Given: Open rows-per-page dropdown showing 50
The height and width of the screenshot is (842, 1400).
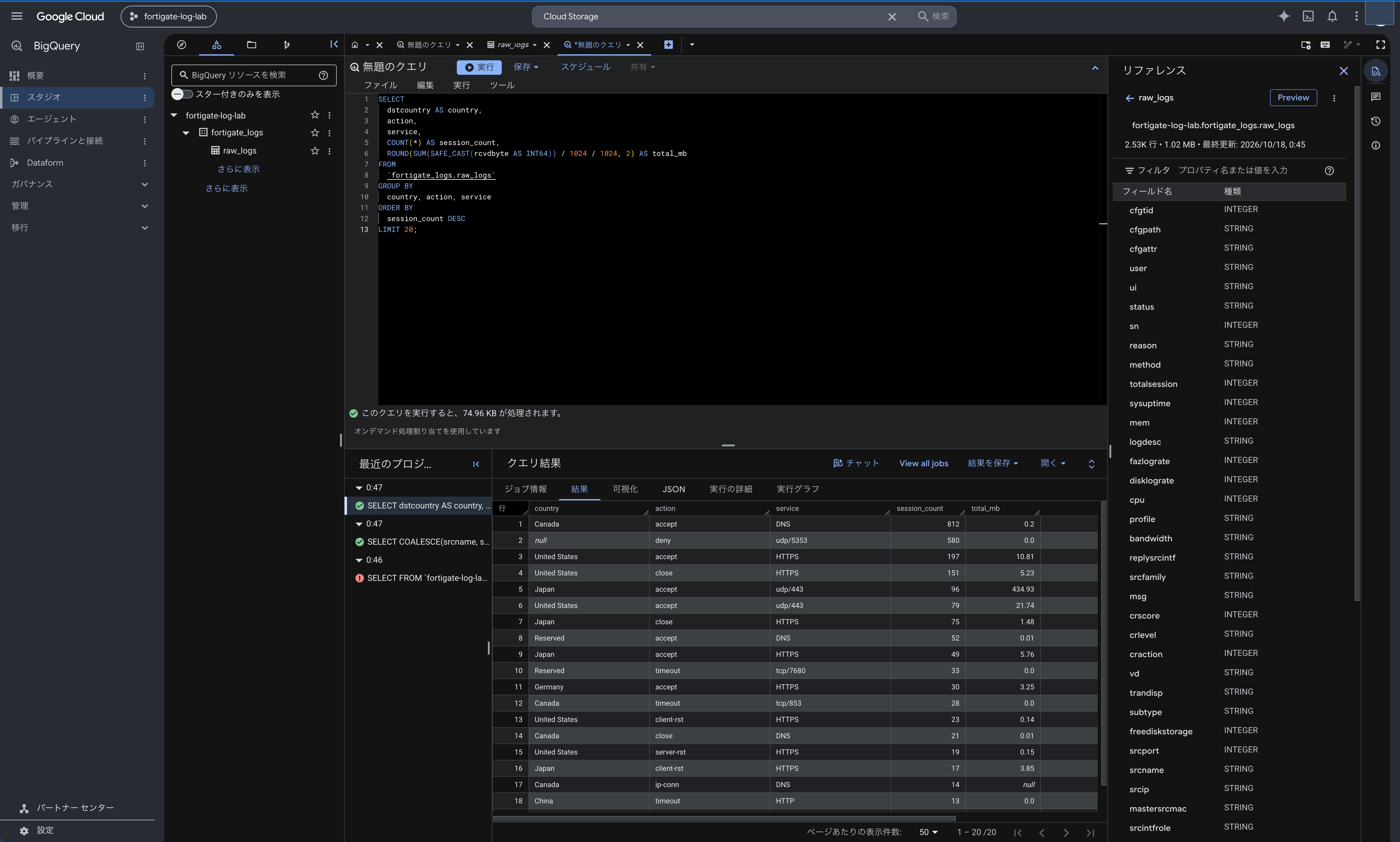Looking at the screenshot, I should (928, 832).
